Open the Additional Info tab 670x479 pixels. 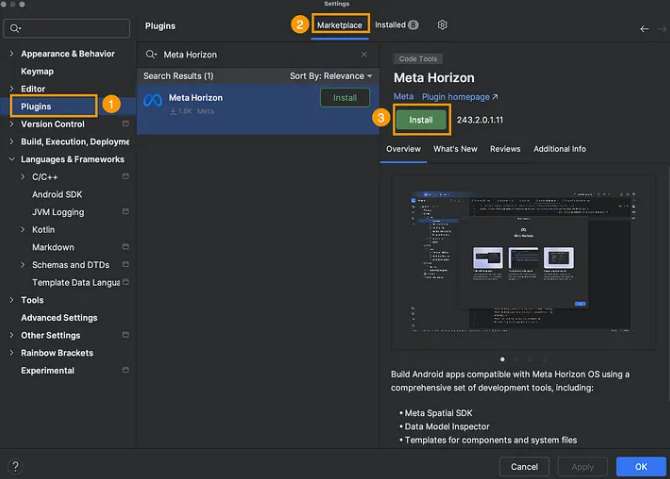pyautogui.click(x=559, y=149)
